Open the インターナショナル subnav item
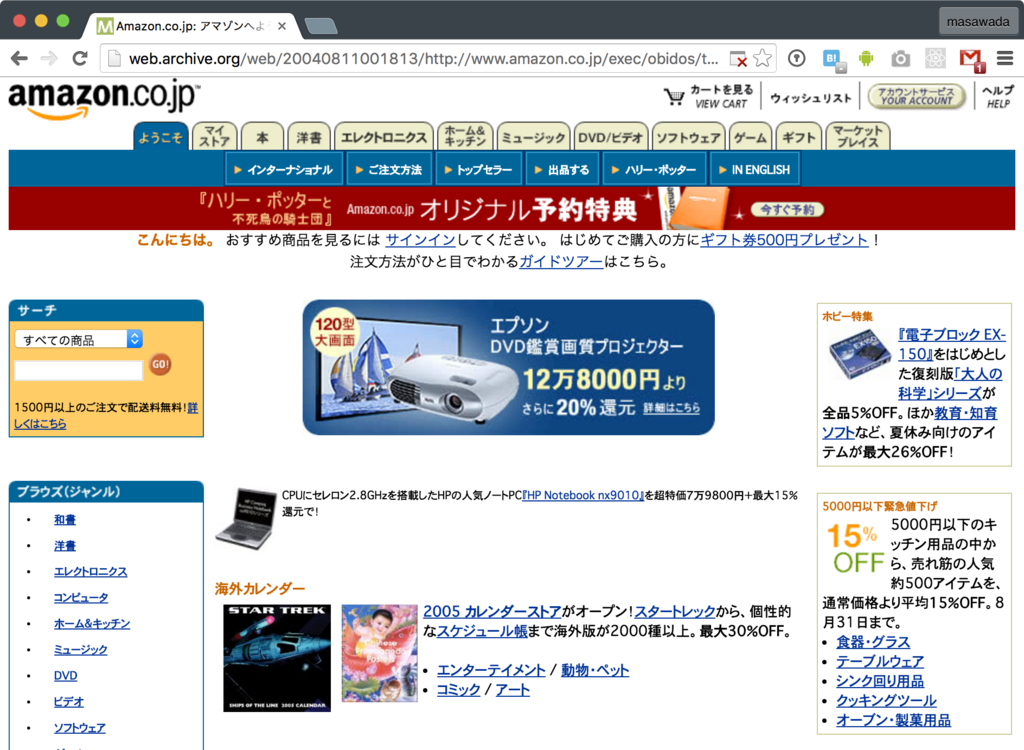This screenshot has height=750, width=1024. 283,170
